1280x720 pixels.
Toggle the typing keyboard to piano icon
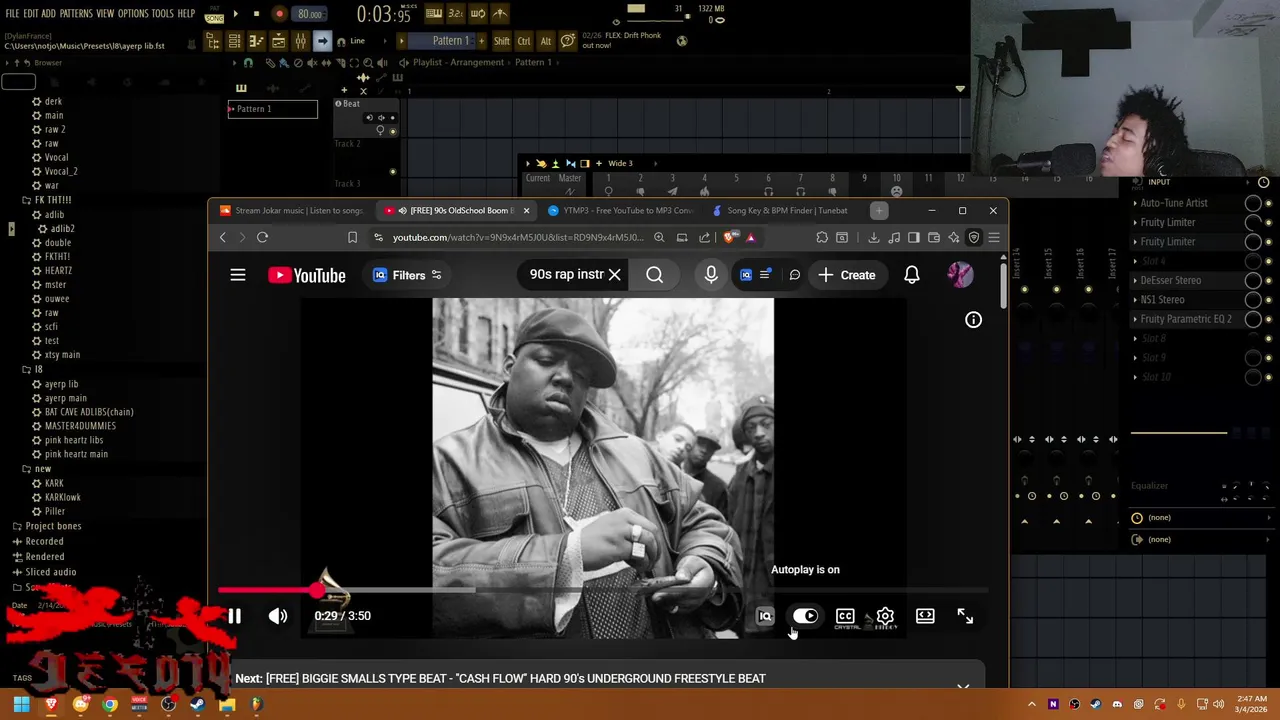[433, 14]
